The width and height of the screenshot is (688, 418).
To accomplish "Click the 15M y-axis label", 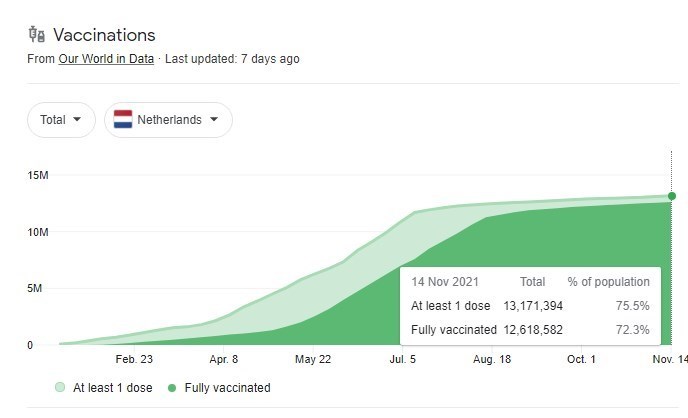I will click(39, 176).
